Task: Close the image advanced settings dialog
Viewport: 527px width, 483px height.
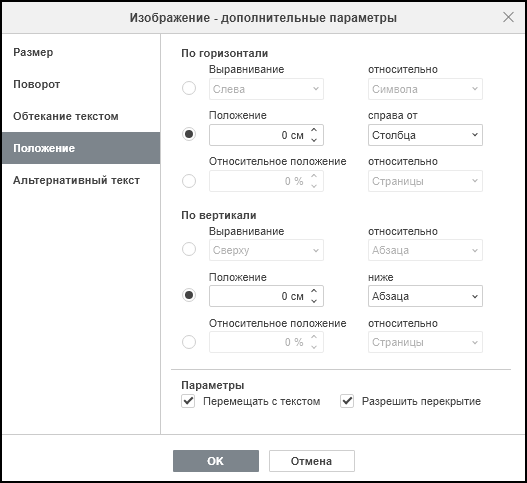Action: click(x=508, y=17)
